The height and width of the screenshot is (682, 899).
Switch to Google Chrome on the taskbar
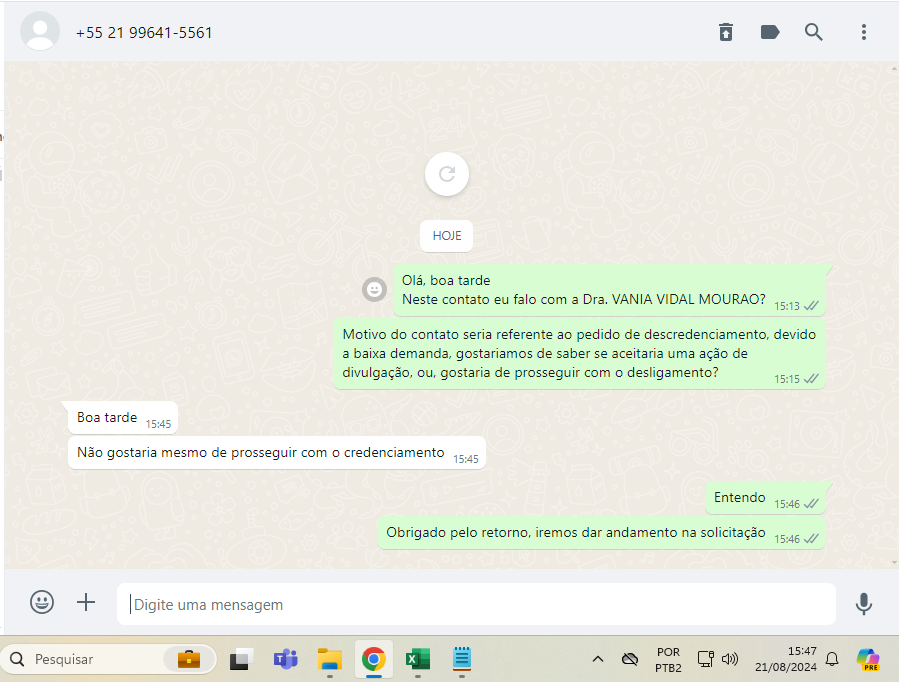pyautogui.click(x=373, y=659)
